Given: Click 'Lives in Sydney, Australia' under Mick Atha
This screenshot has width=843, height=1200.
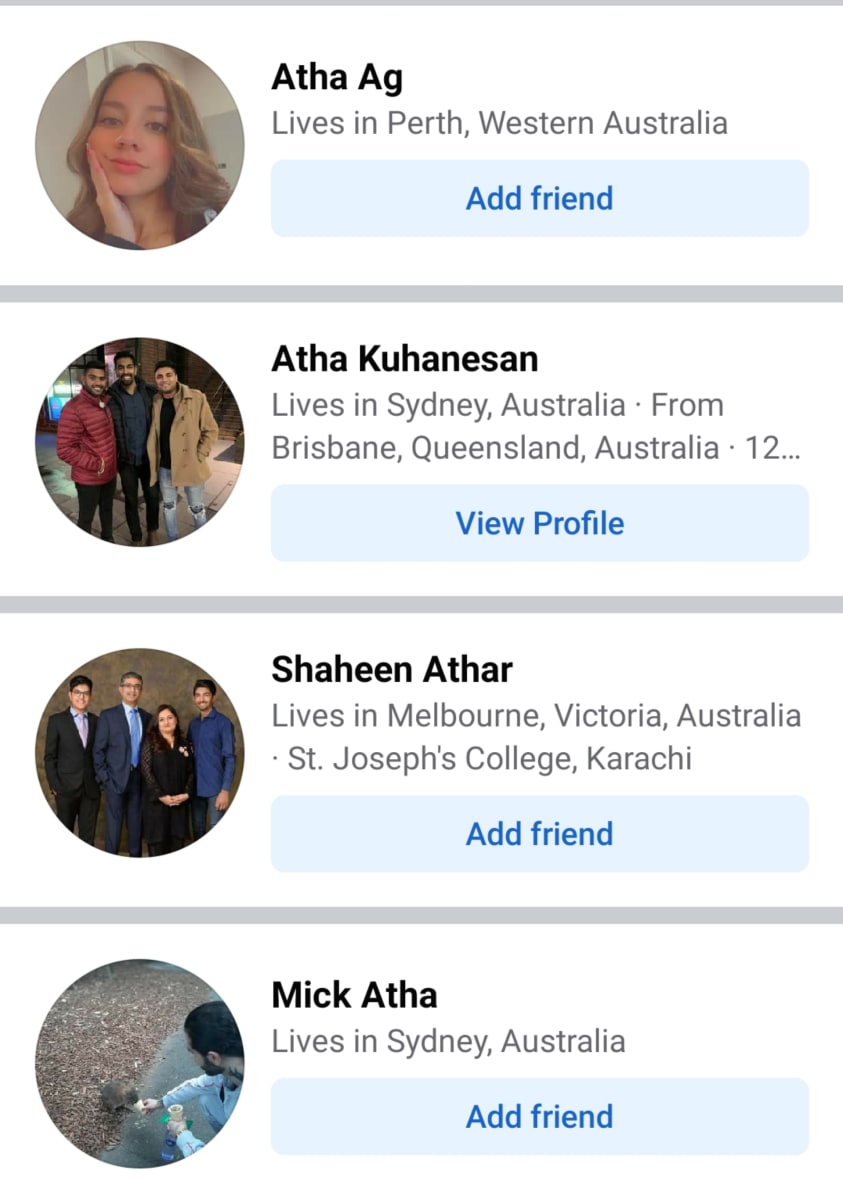Looking at the screenshot, I should 449,1042.
